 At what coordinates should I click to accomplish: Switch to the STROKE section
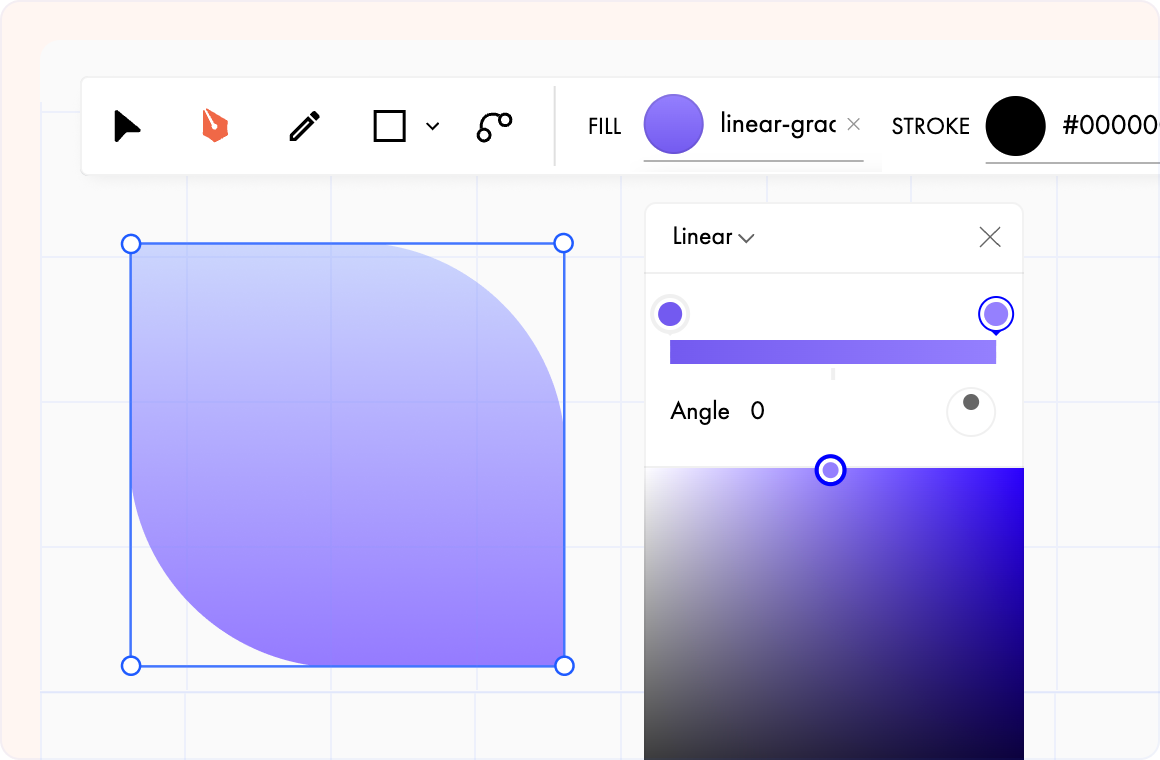click(x=930, y=126)
